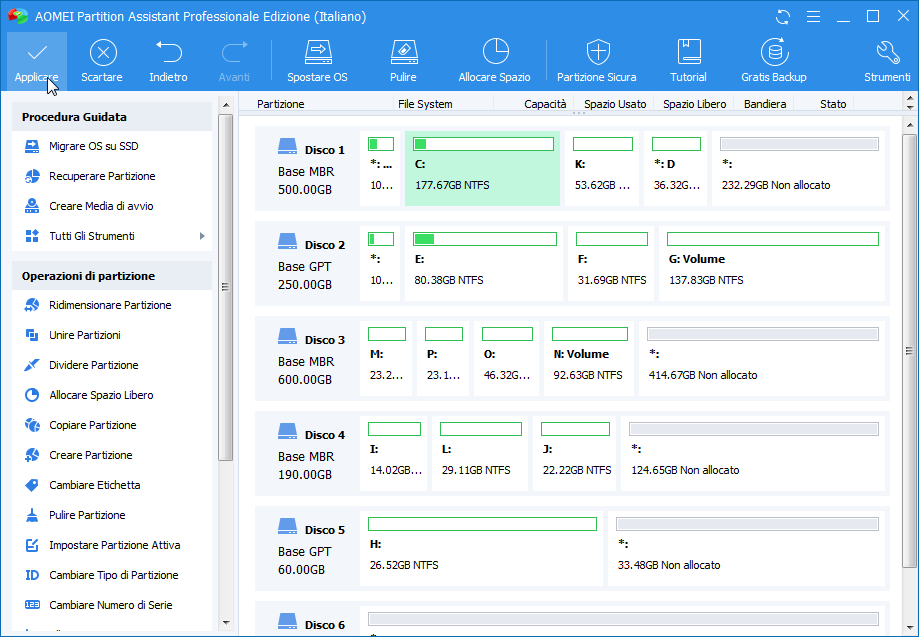Sort by Partizione column header
Image resolution: width=919 pixels, height=637 pixels.
point(281,104)
